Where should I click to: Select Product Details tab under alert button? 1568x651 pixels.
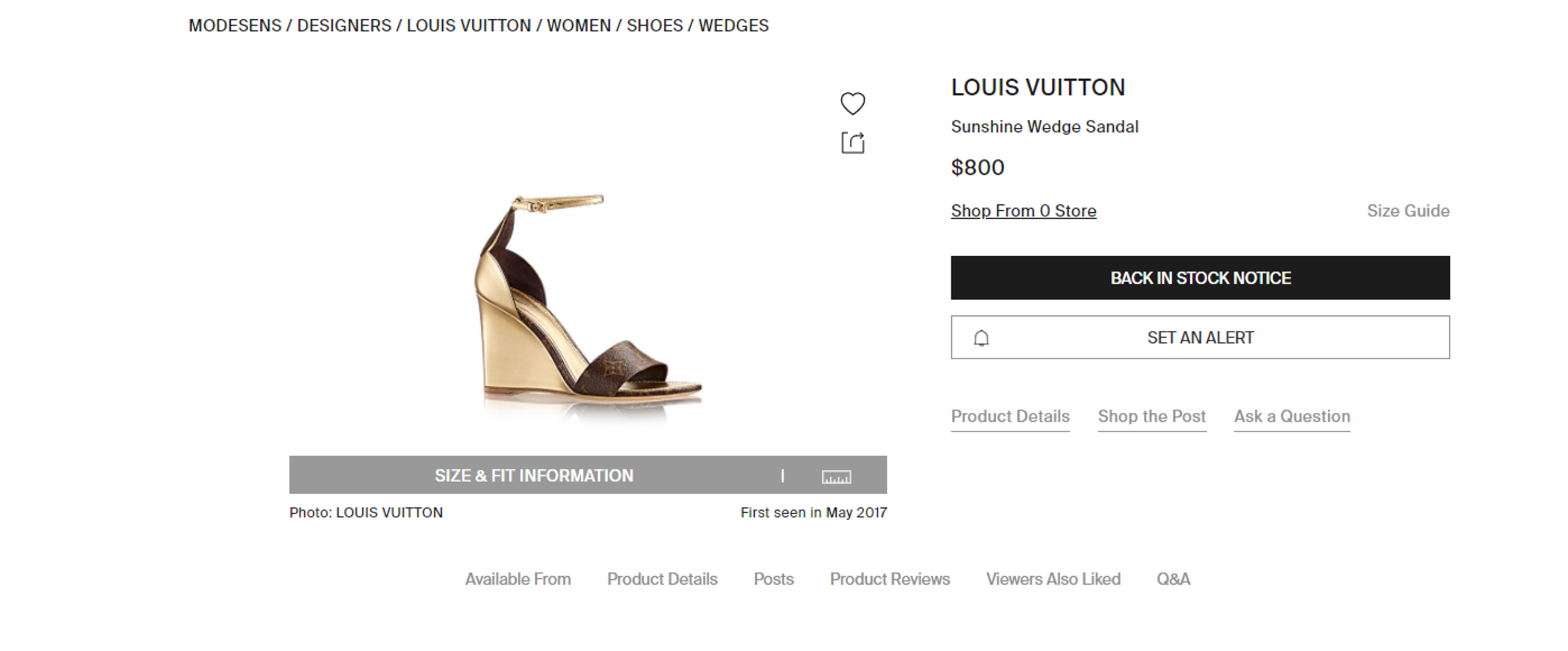[x=1010, y=417]
